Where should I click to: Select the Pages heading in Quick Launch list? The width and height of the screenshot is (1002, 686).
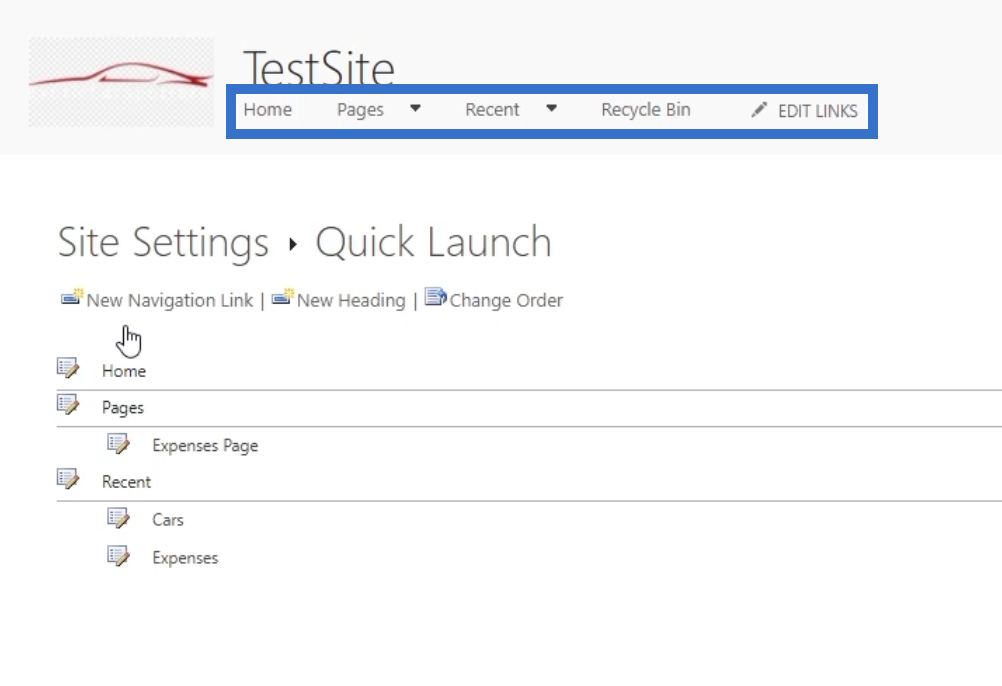123,408
